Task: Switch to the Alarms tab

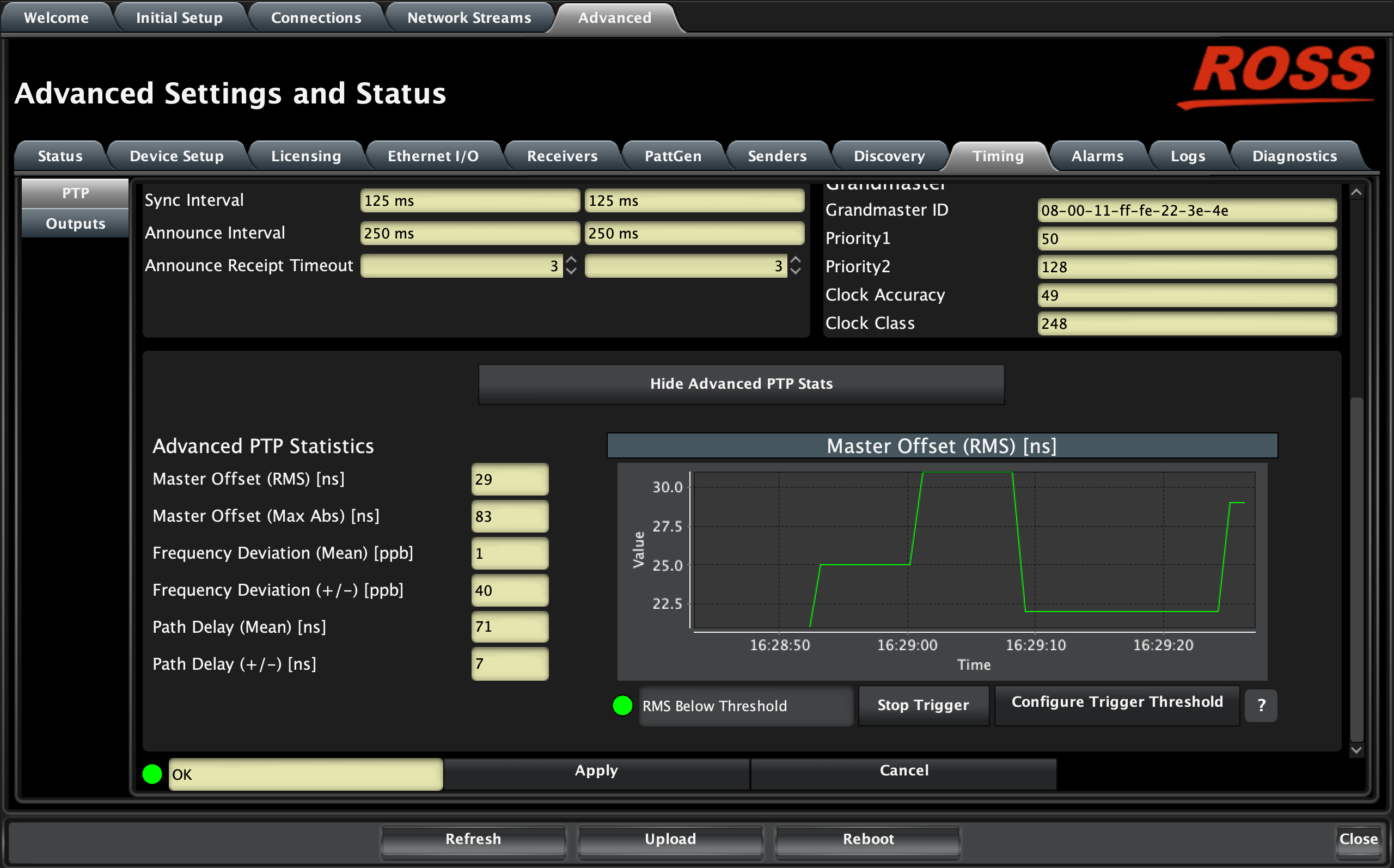Action: [x=1097, y=156]
